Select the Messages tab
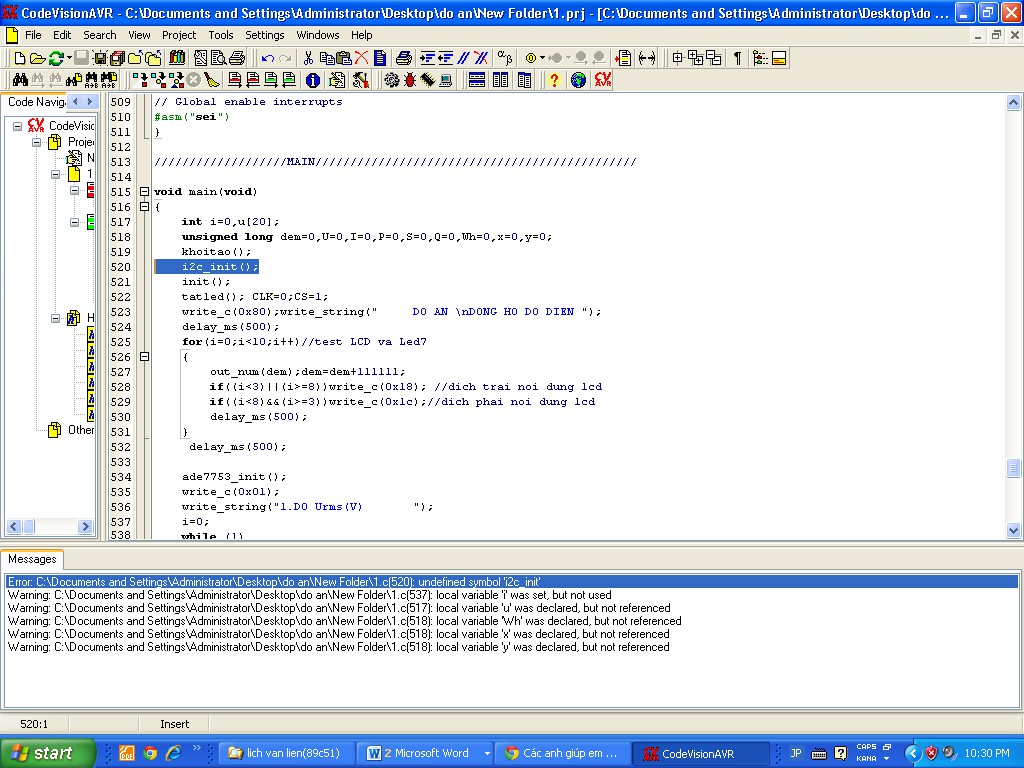Screen dimensions: 1024x768 coord(32,559)
